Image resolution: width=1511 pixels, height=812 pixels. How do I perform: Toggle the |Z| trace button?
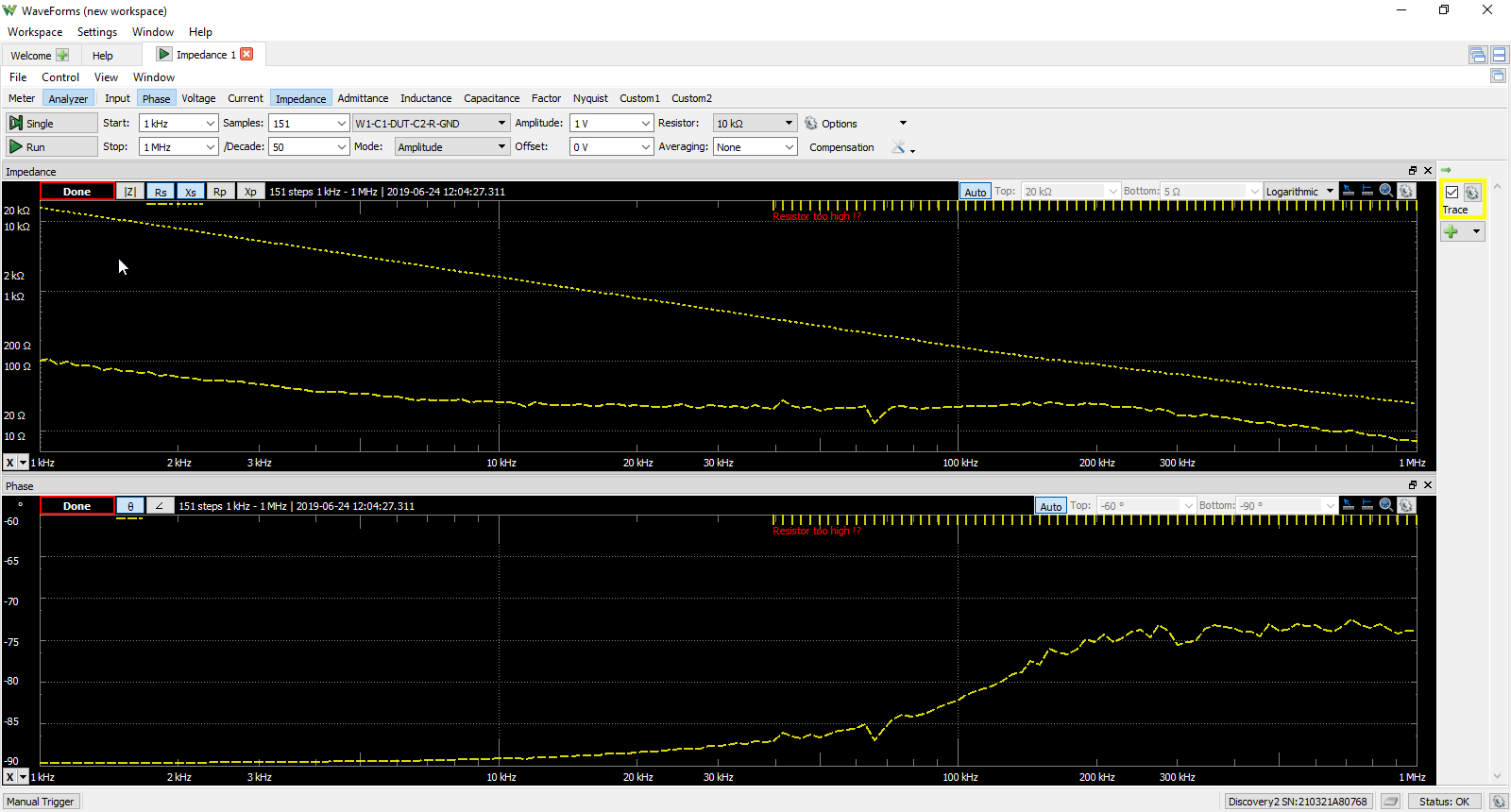click(x=130, y=191)
